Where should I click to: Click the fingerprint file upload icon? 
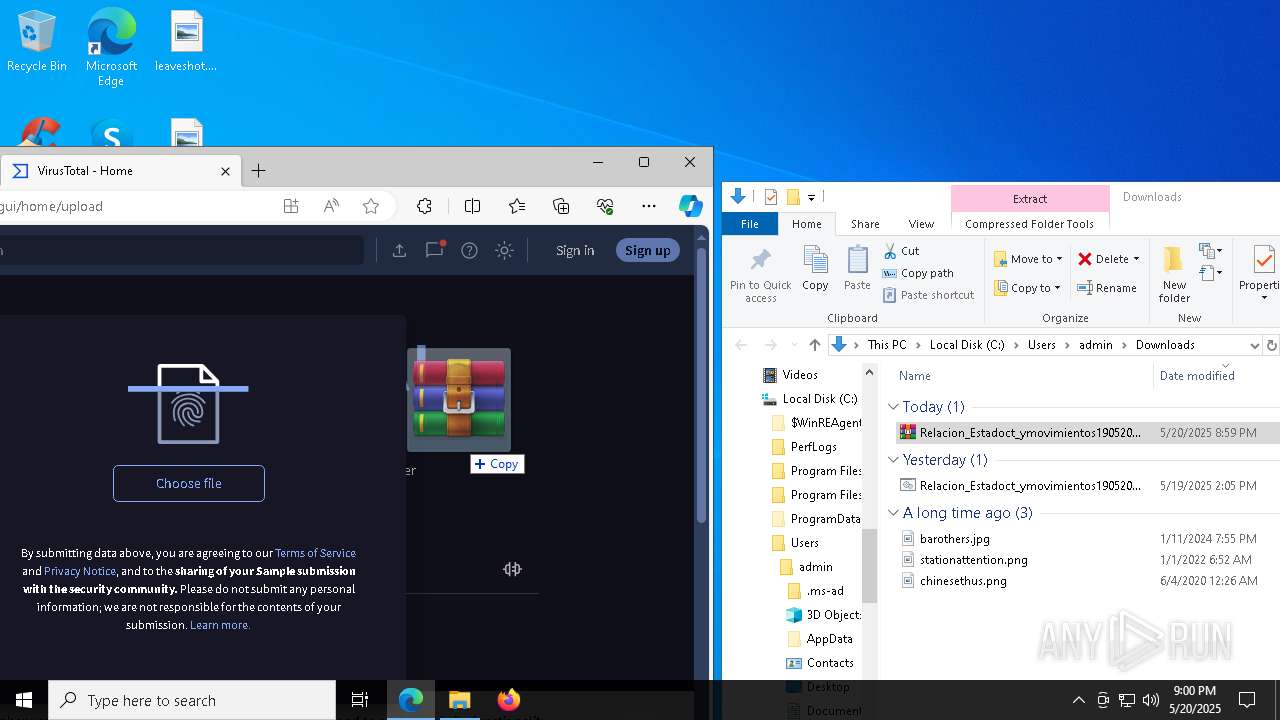tap(188, 404)
